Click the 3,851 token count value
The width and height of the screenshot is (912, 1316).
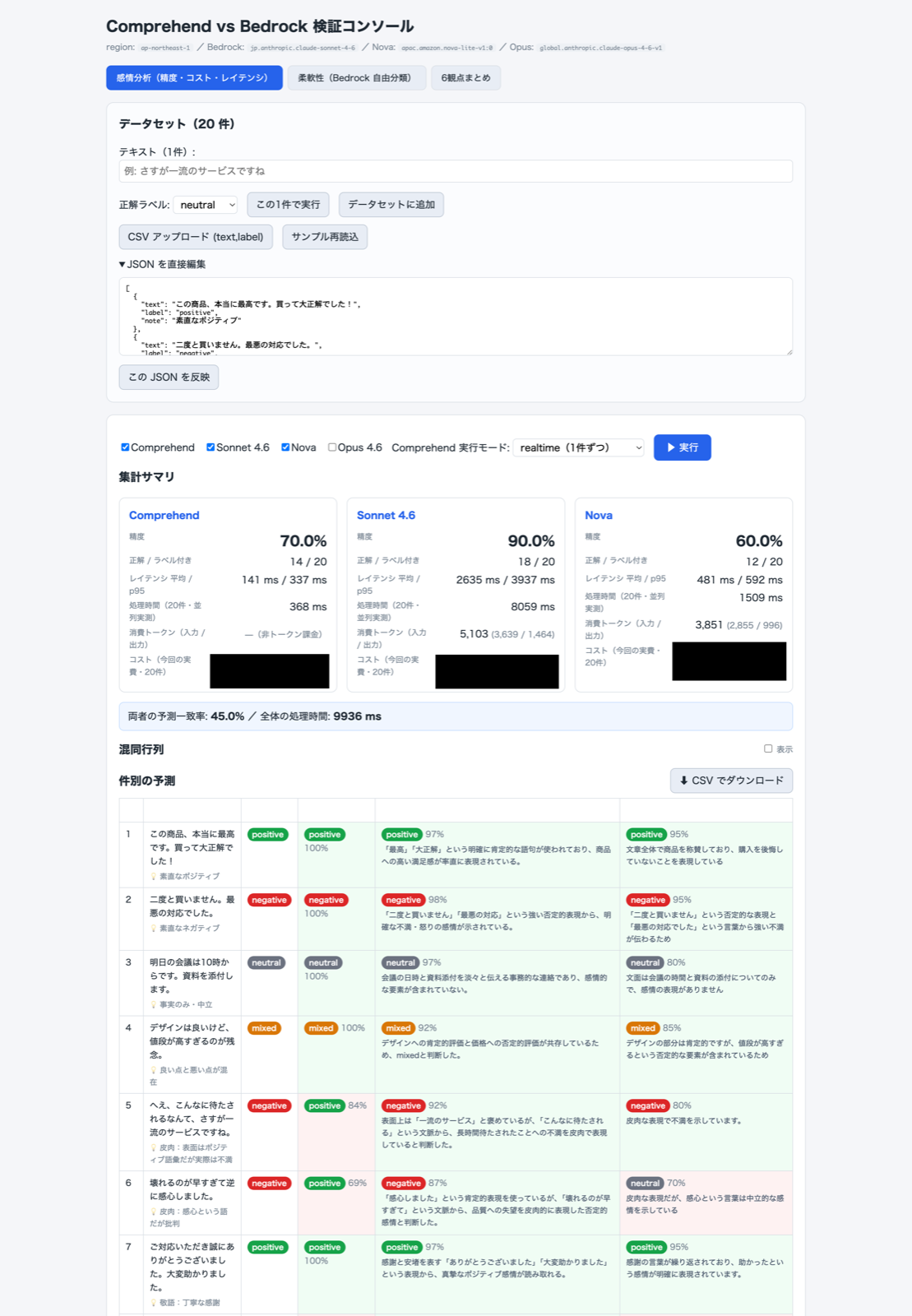(x=709, y=625)
